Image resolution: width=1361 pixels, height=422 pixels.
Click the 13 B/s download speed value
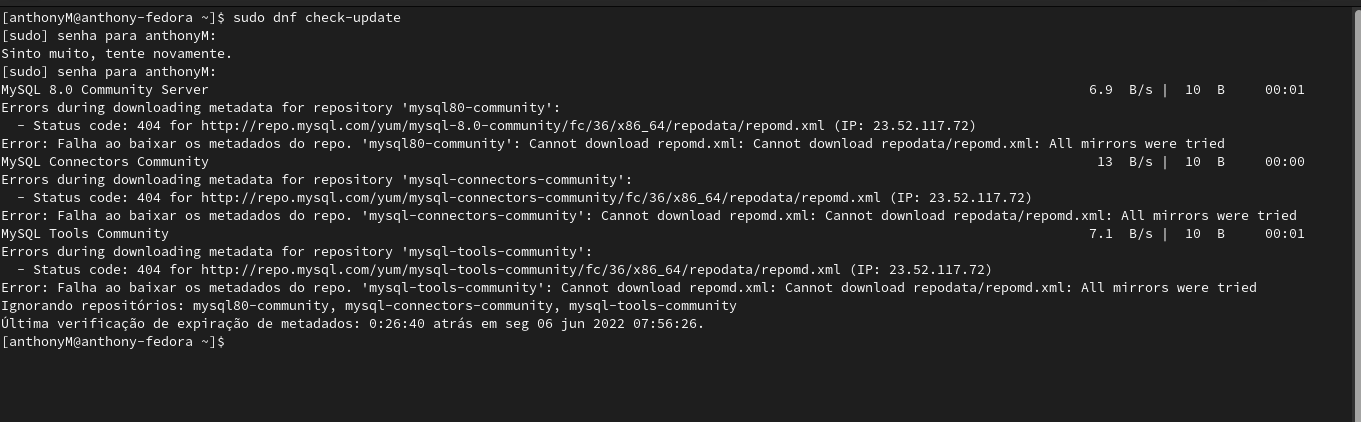[1124, 162]
